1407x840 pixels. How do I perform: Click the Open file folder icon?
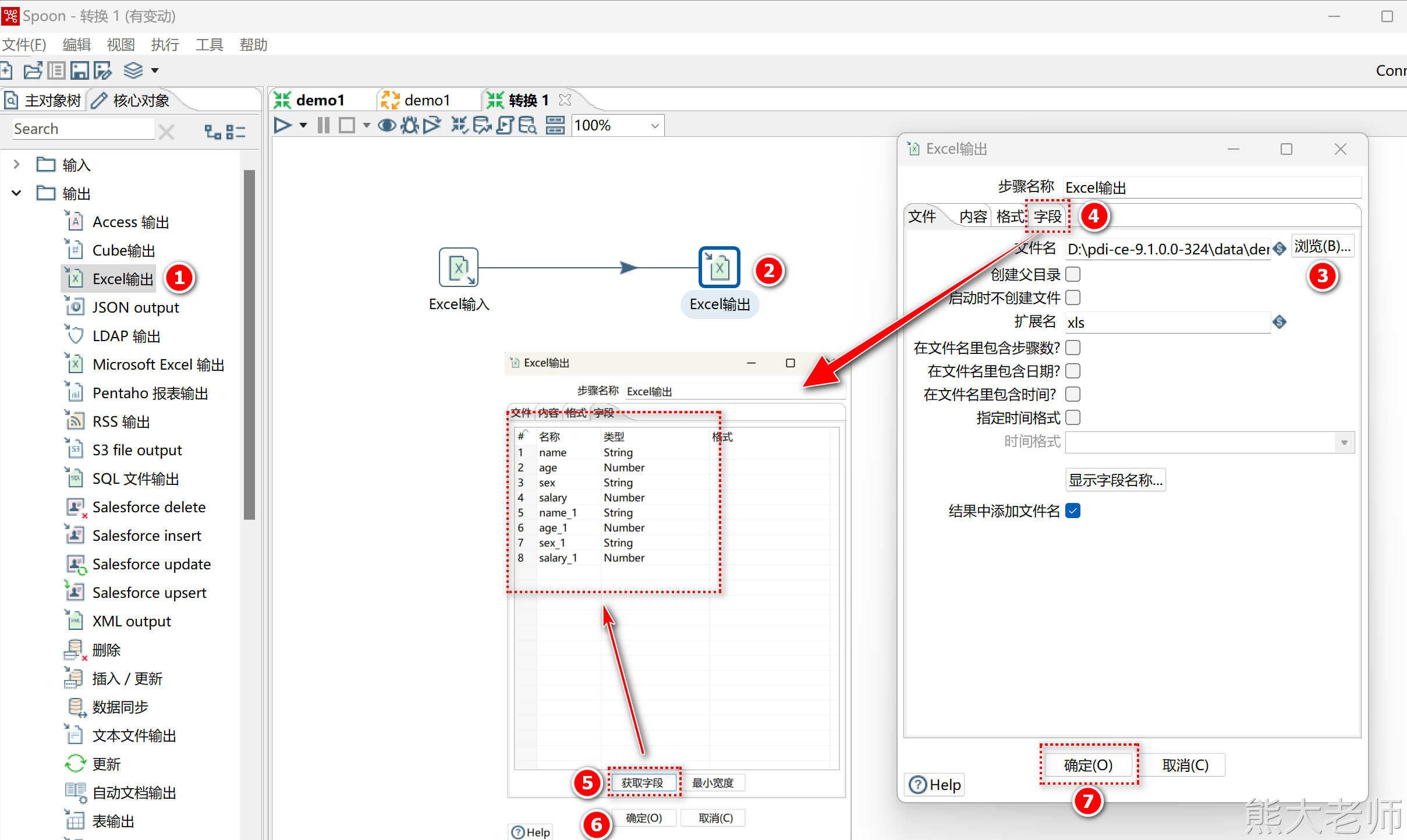[x=33, y=71]
